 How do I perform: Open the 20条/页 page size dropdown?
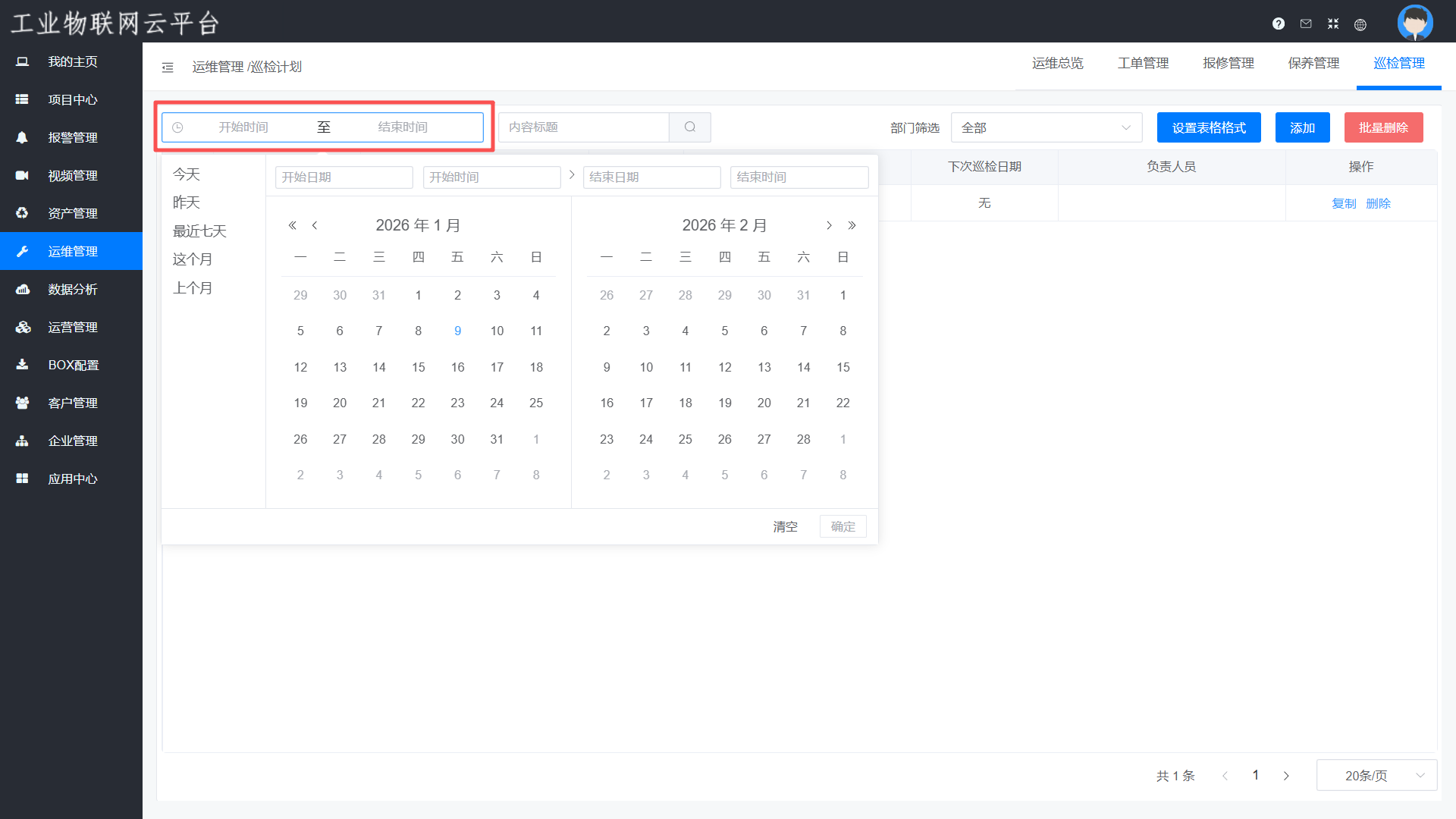1376,775
